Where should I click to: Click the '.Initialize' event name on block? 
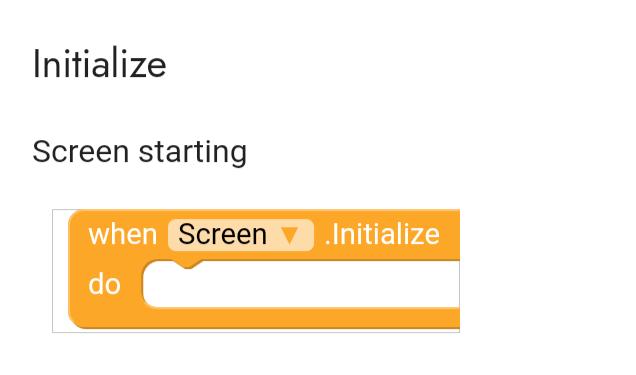coord(382,235)
